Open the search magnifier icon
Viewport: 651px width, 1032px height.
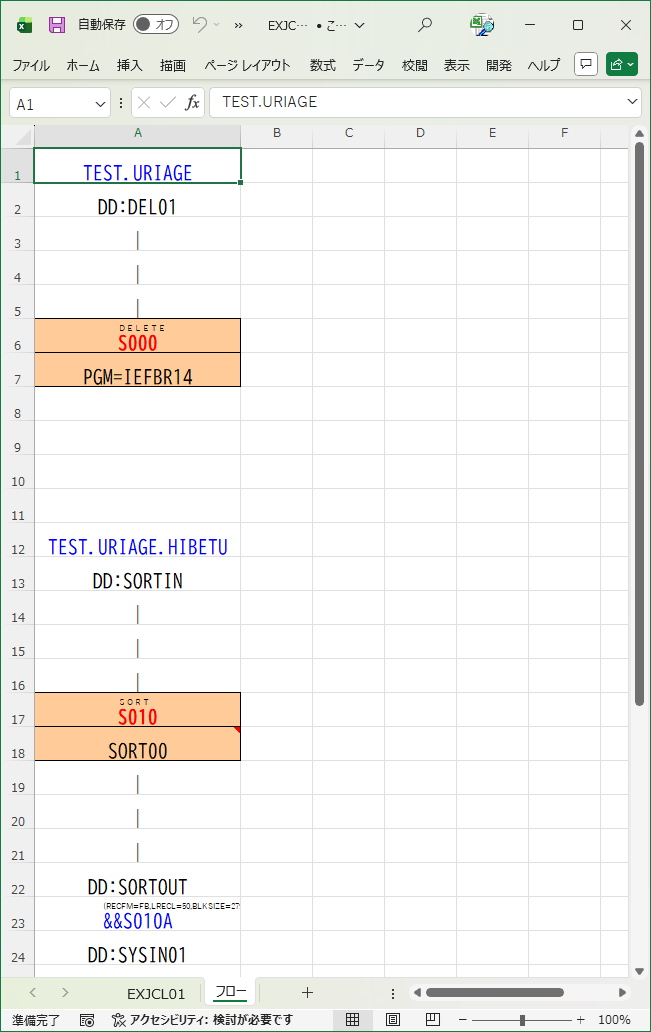[425, 25]
